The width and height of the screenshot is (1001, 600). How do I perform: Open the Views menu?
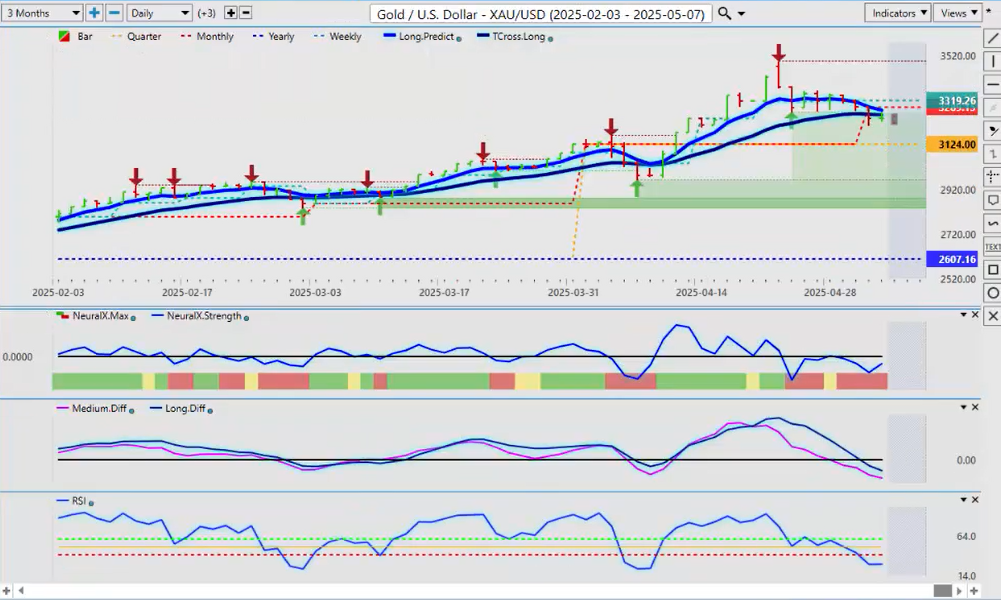click(x=958, y=13)
